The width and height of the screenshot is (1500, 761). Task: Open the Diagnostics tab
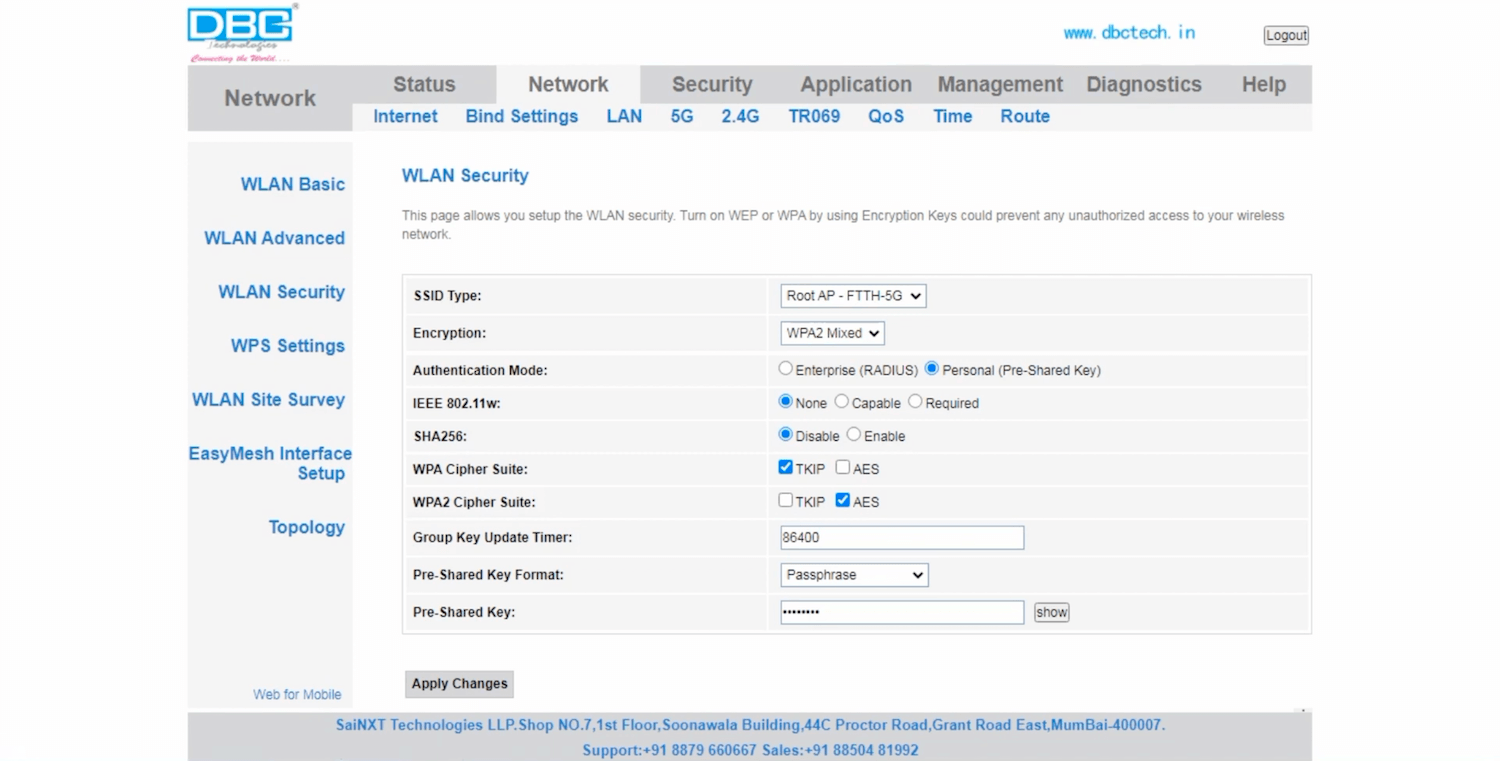point(1143,85)
